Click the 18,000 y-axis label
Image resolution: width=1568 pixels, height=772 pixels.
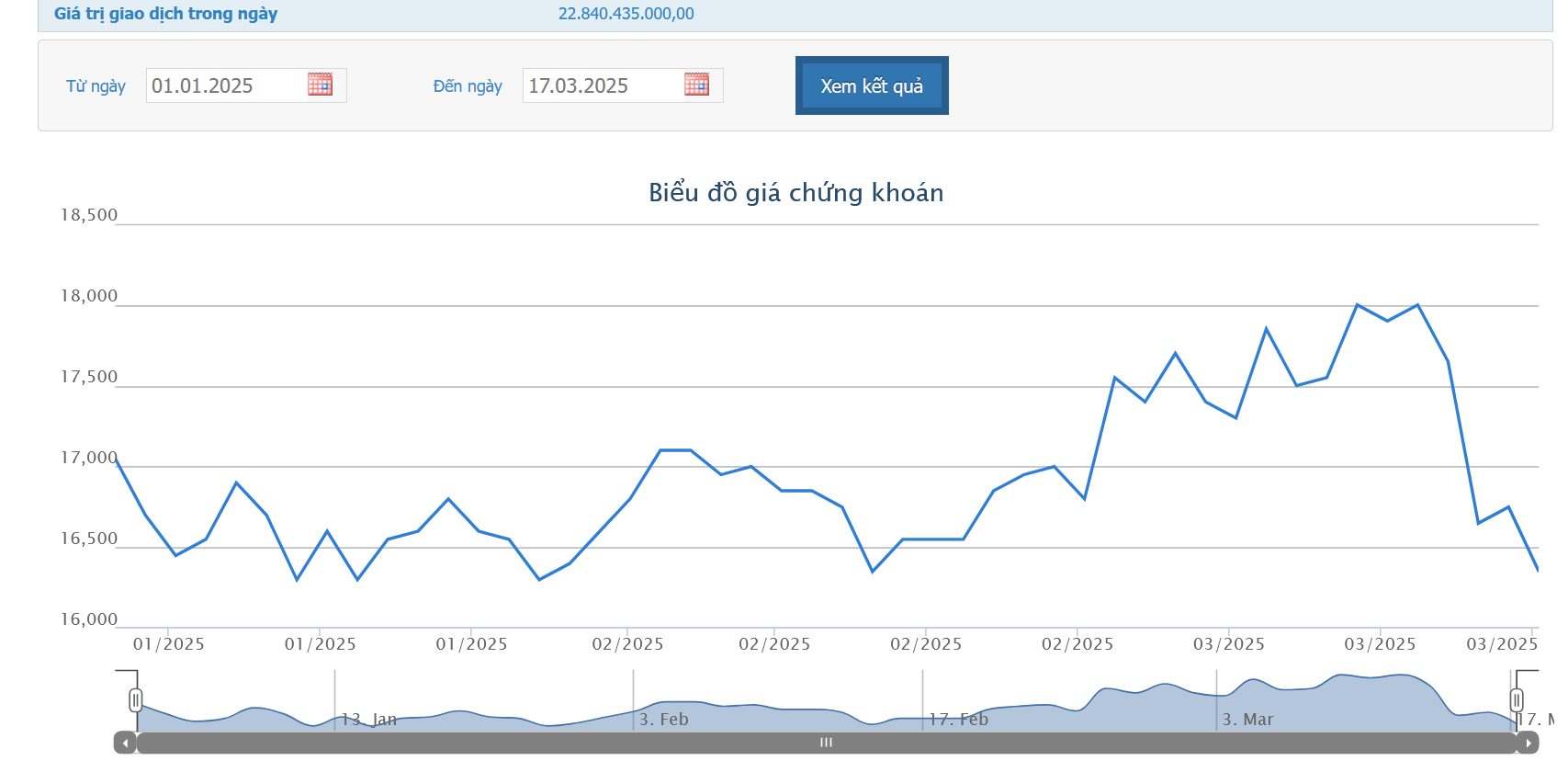[89, 296]
